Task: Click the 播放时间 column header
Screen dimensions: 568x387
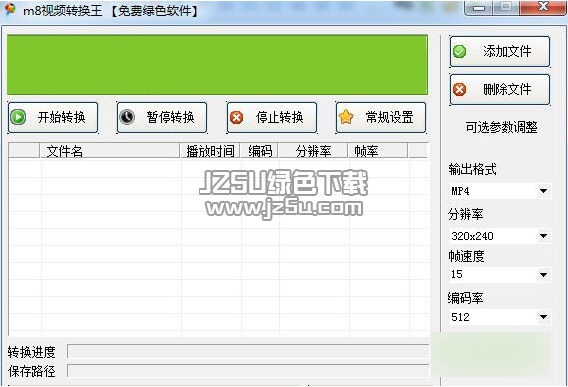Action: point(210,151)
